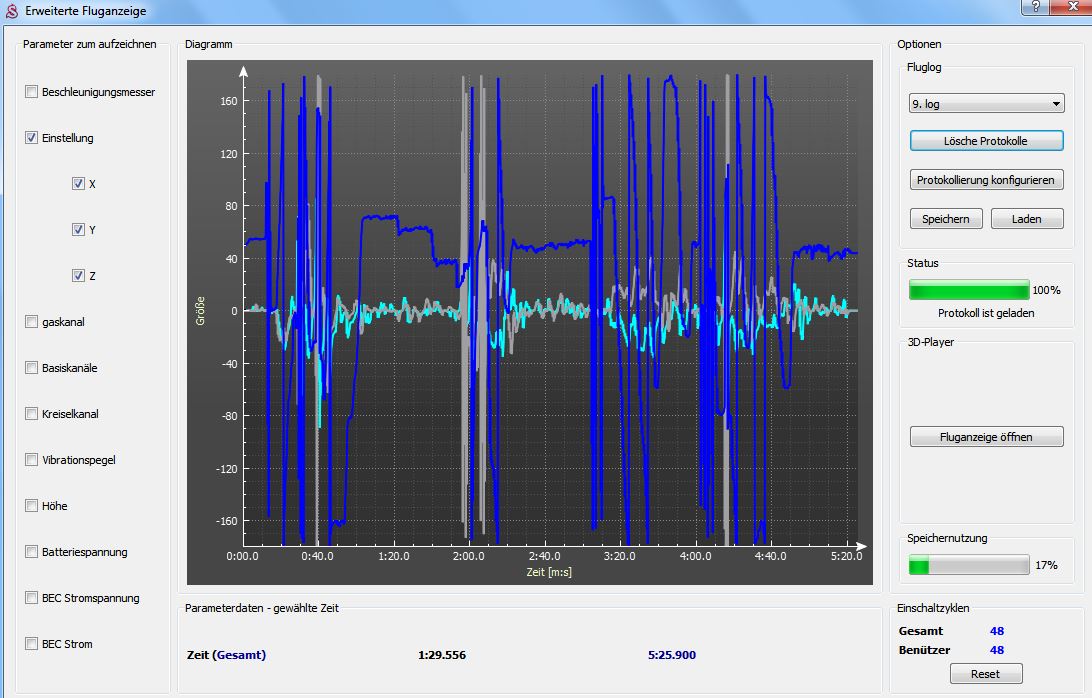
Task: Enable gaskanal recording checkbox
Action: coord(32,322)
